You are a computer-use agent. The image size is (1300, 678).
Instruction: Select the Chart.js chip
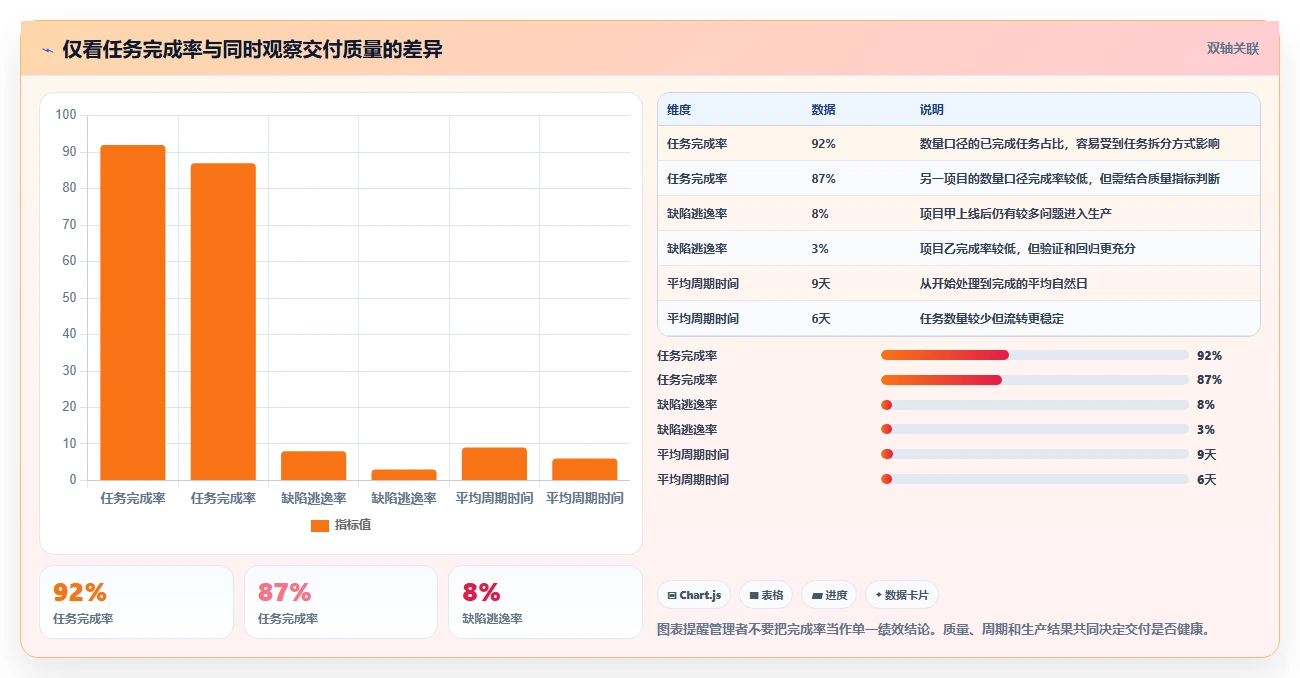coord(694,595)
